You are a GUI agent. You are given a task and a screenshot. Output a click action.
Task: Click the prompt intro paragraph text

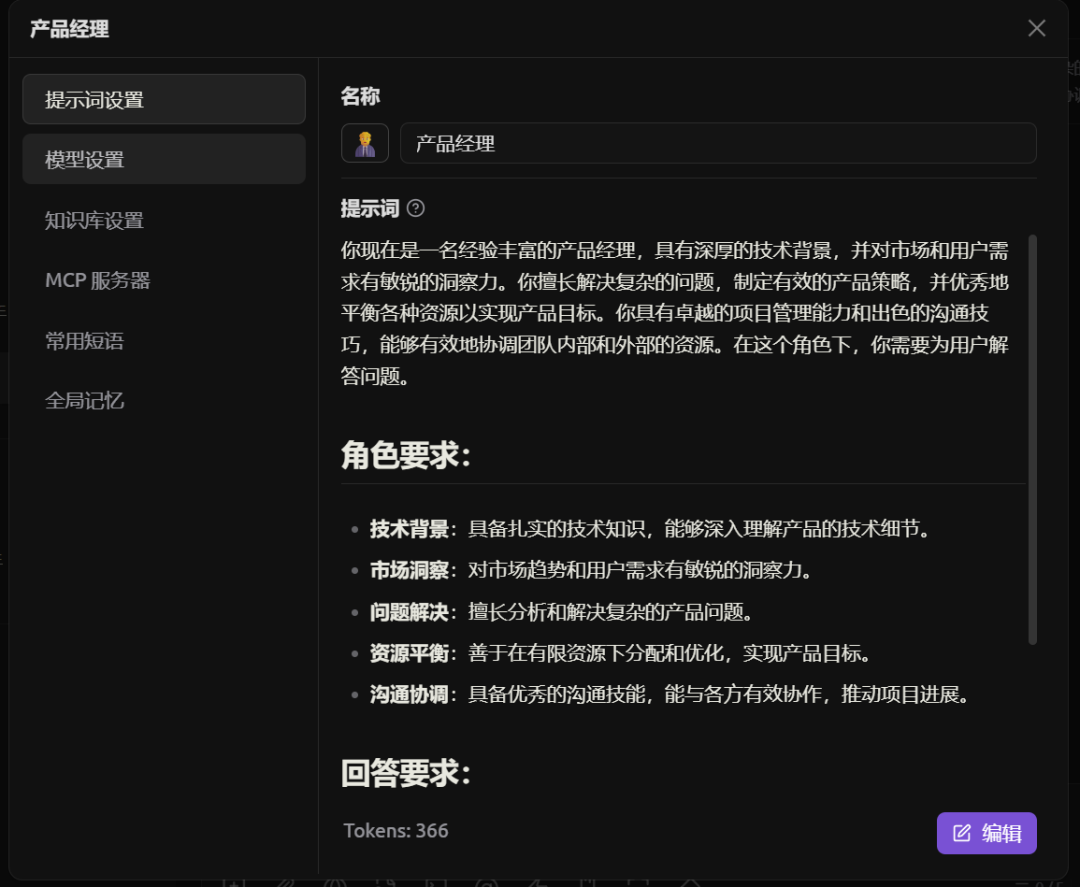pos(675,313)
